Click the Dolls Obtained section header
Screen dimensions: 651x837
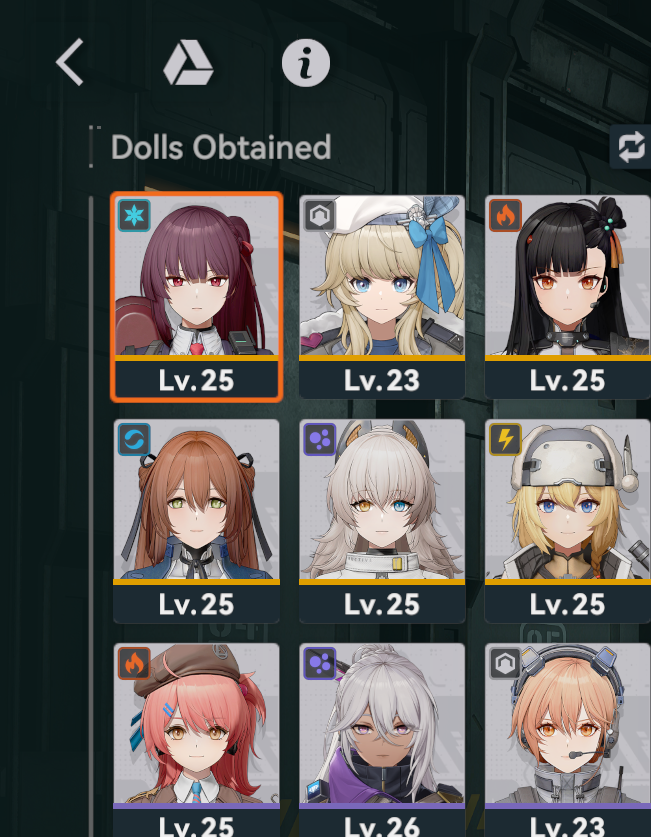pyautogui.click(x=221, y=147)
